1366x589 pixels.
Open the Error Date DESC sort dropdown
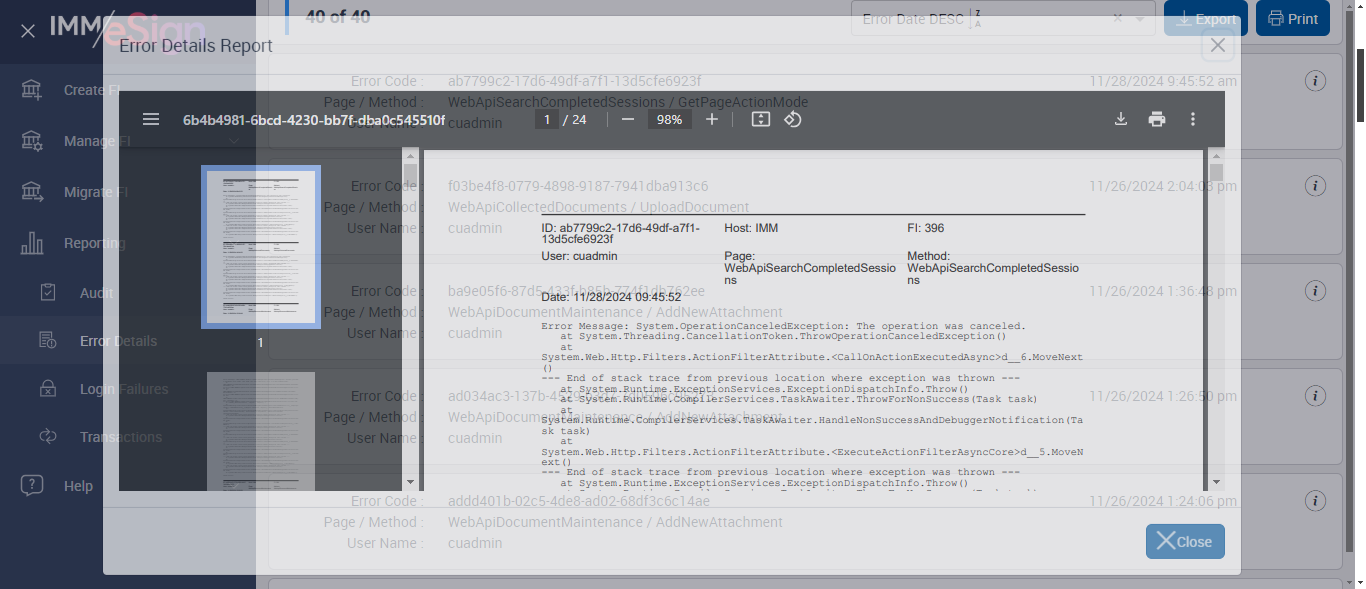tap(1003, 19)
